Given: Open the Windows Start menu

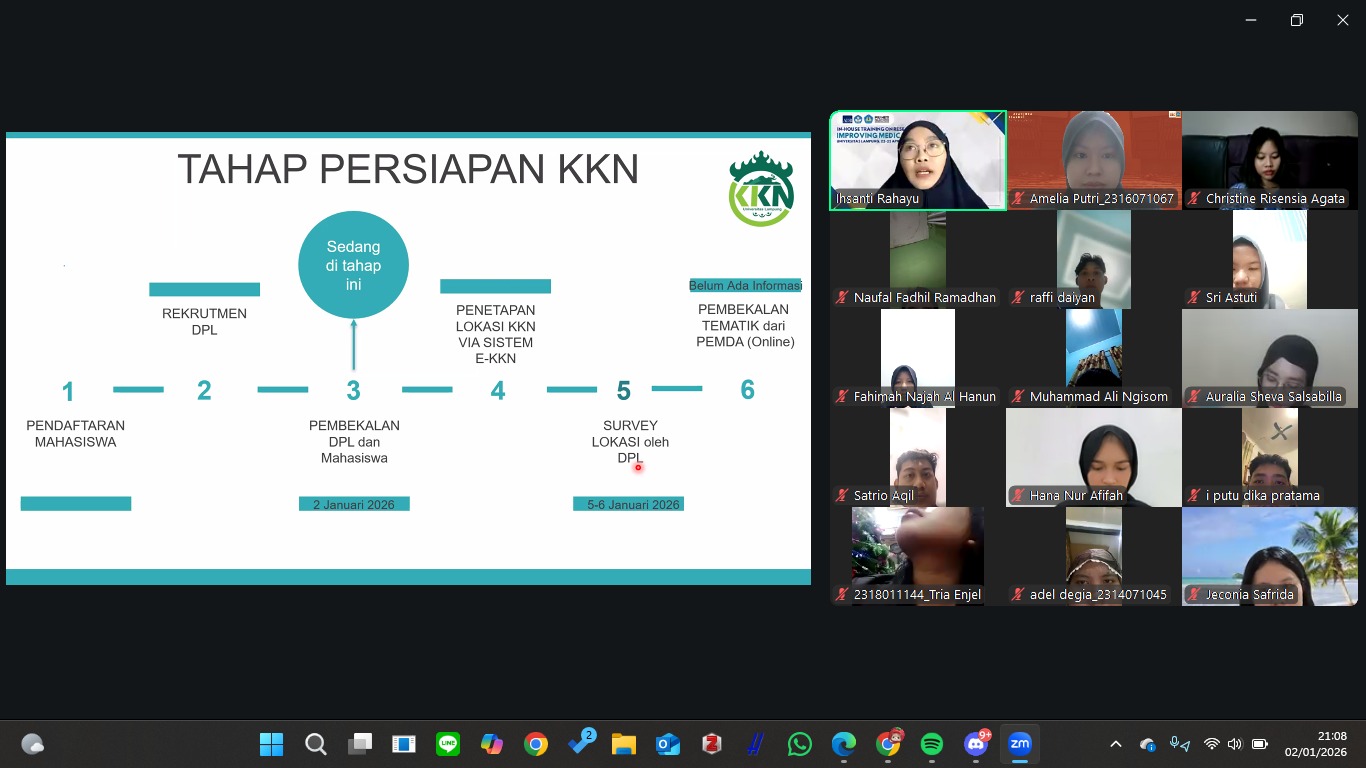Looking at the screenshot, I should [271, 744].
